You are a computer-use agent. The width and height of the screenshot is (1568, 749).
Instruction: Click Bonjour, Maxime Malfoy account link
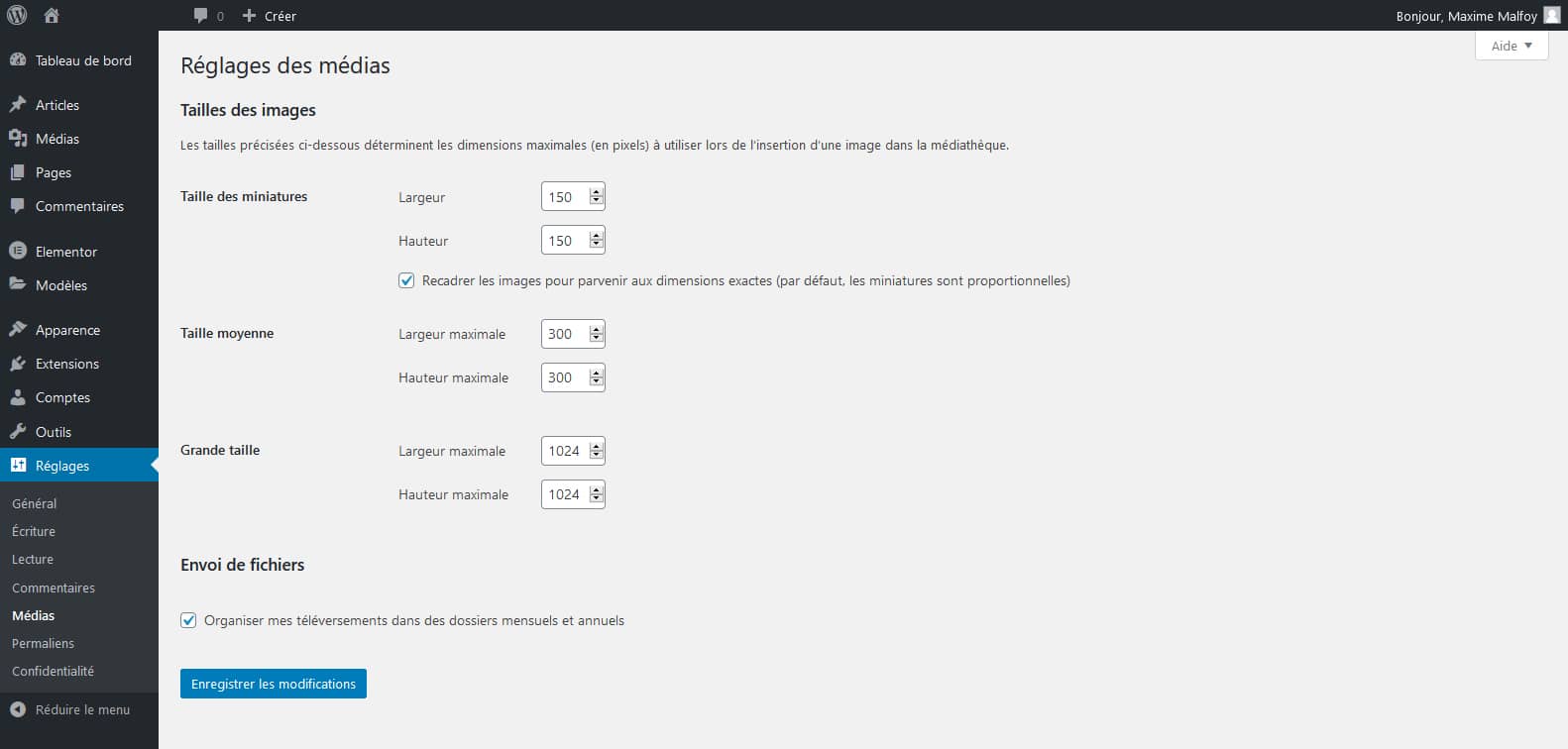pyautogui.click(x=1466, y=16)
